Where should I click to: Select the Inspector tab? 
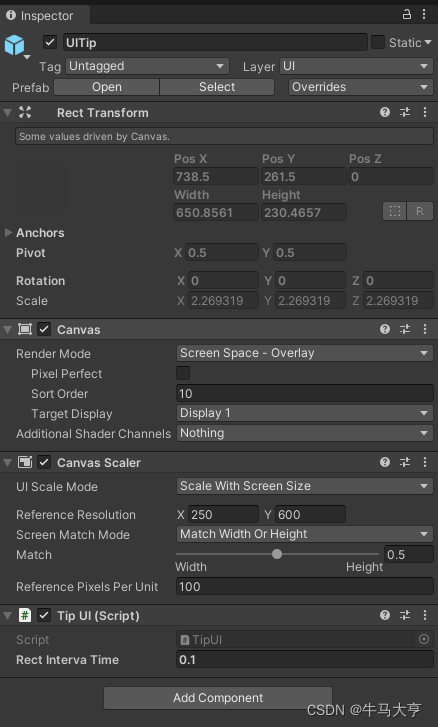click(45, 16)
